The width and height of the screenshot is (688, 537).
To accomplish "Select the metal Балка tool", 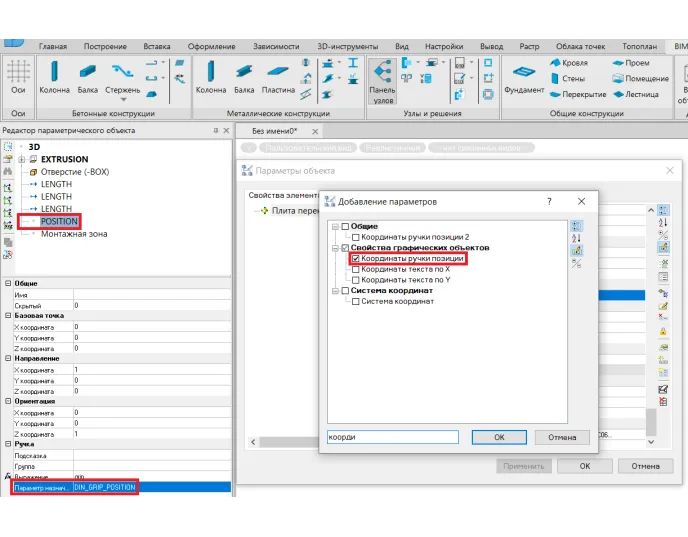I will click(x=244, y=77).
